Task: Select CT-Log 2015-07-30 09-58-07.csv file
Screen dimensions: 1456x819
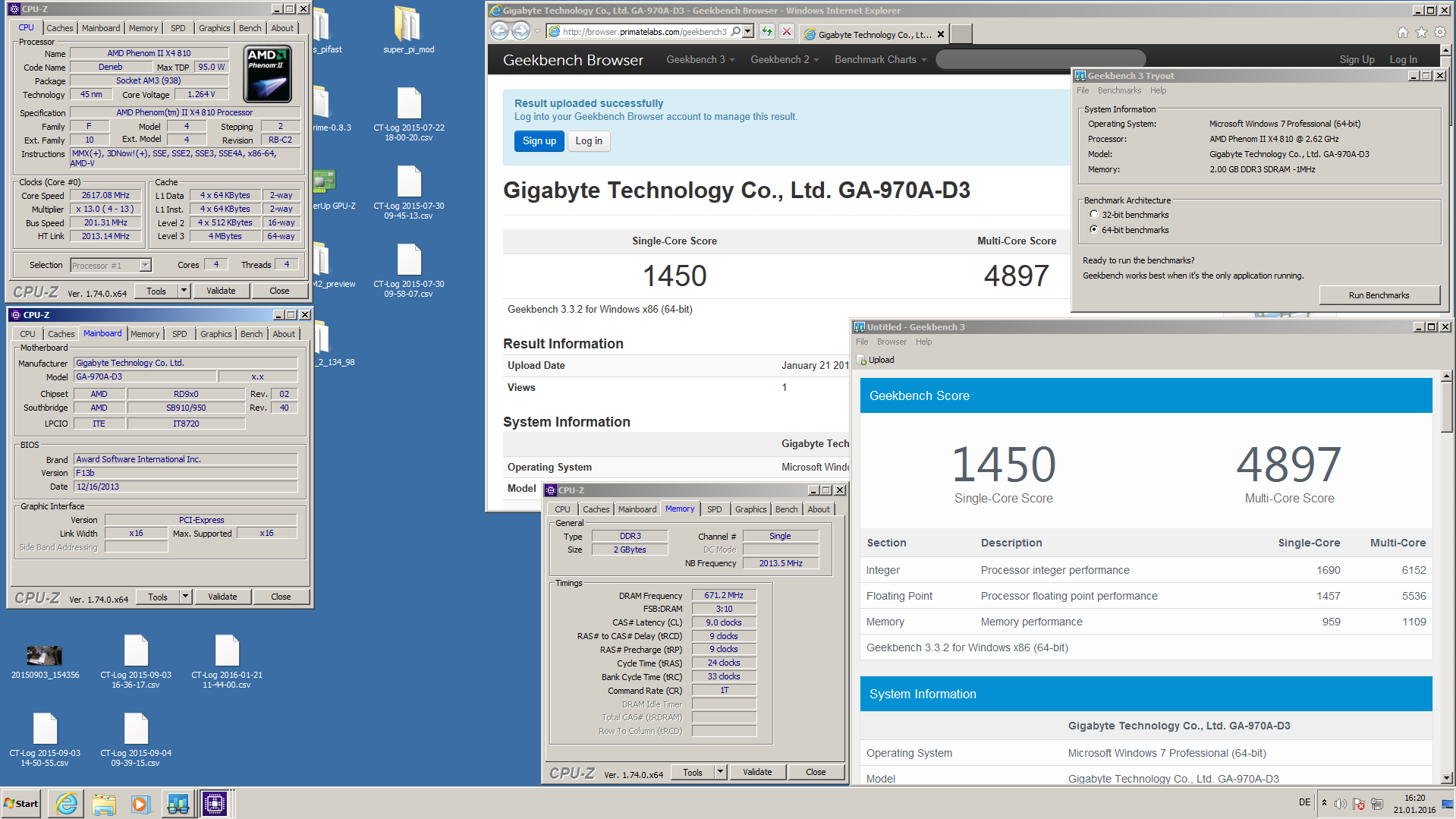Action: point(408,270)
